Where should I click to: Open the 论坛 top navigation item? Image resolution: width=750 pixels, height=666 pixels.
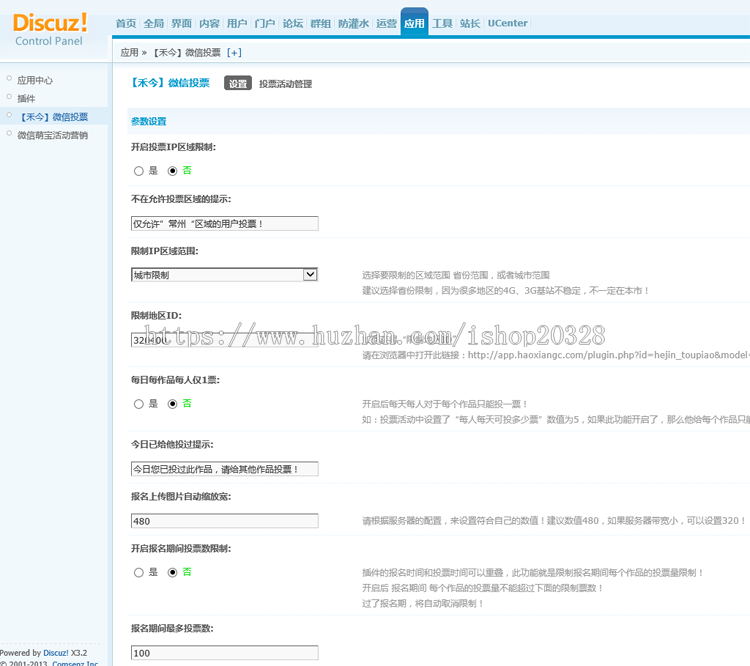point(292,23)
